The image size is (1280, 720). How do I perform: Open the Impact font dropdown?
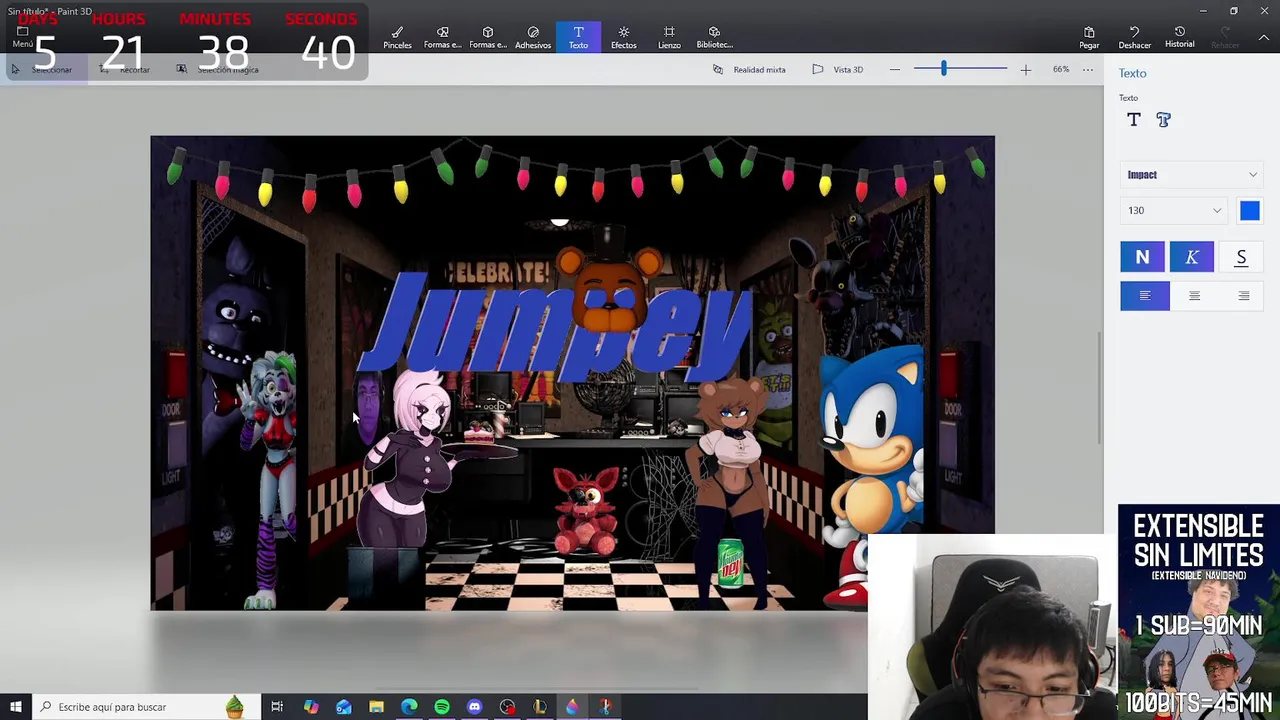coord(1191,175)
